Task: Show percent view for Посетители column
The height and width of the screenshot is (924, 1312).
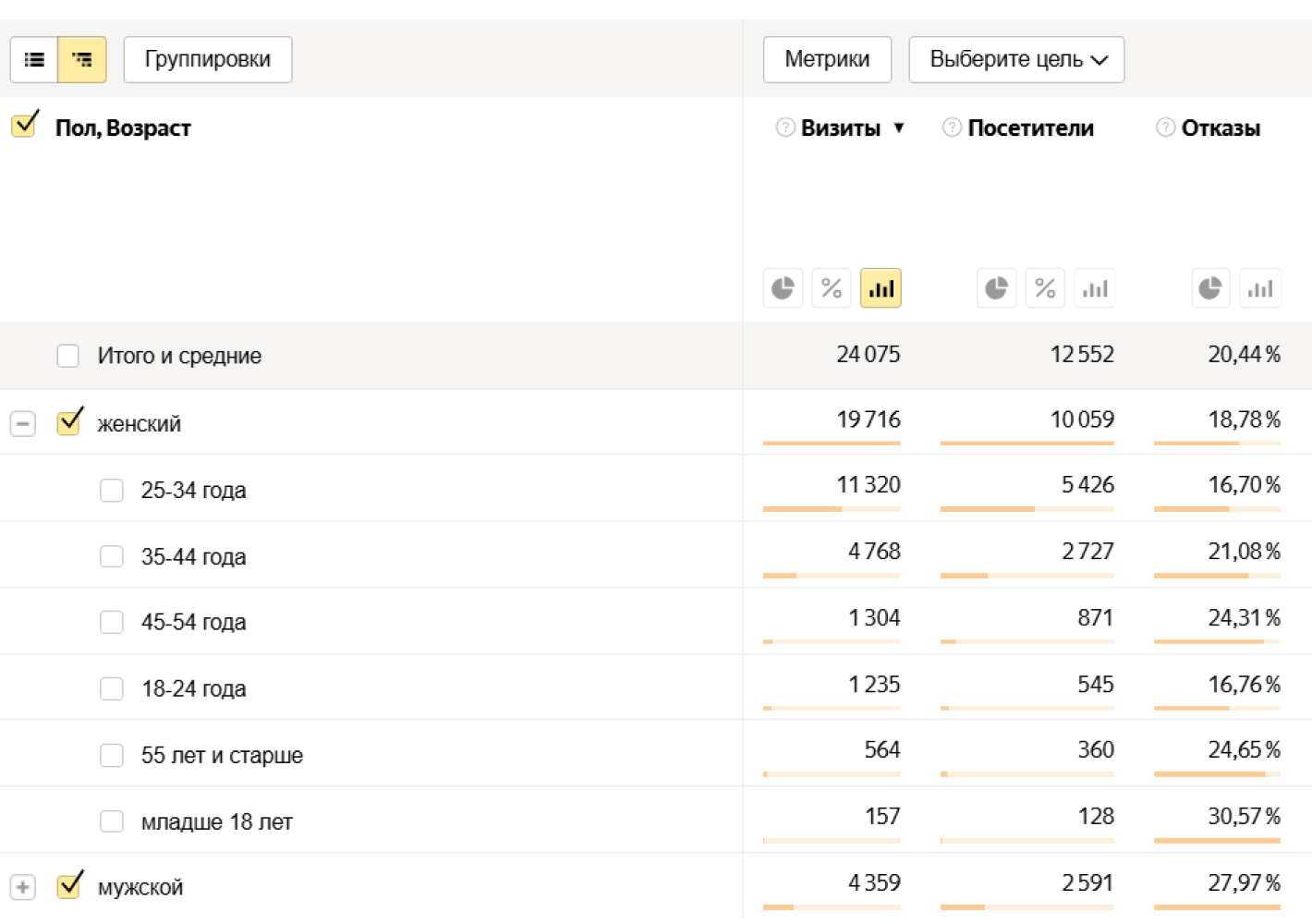Action: coord(1045,288)
